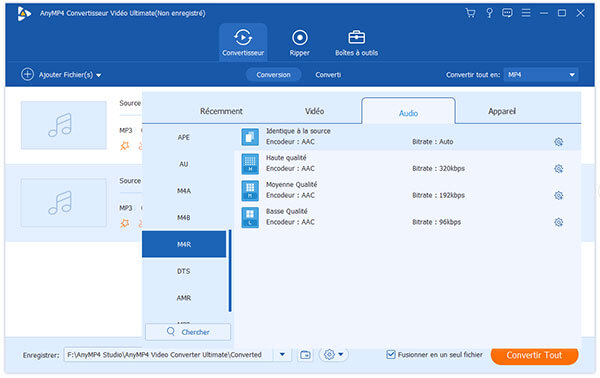Click the Convertir Tout button

pyautogui.click(x=534, y=355)
